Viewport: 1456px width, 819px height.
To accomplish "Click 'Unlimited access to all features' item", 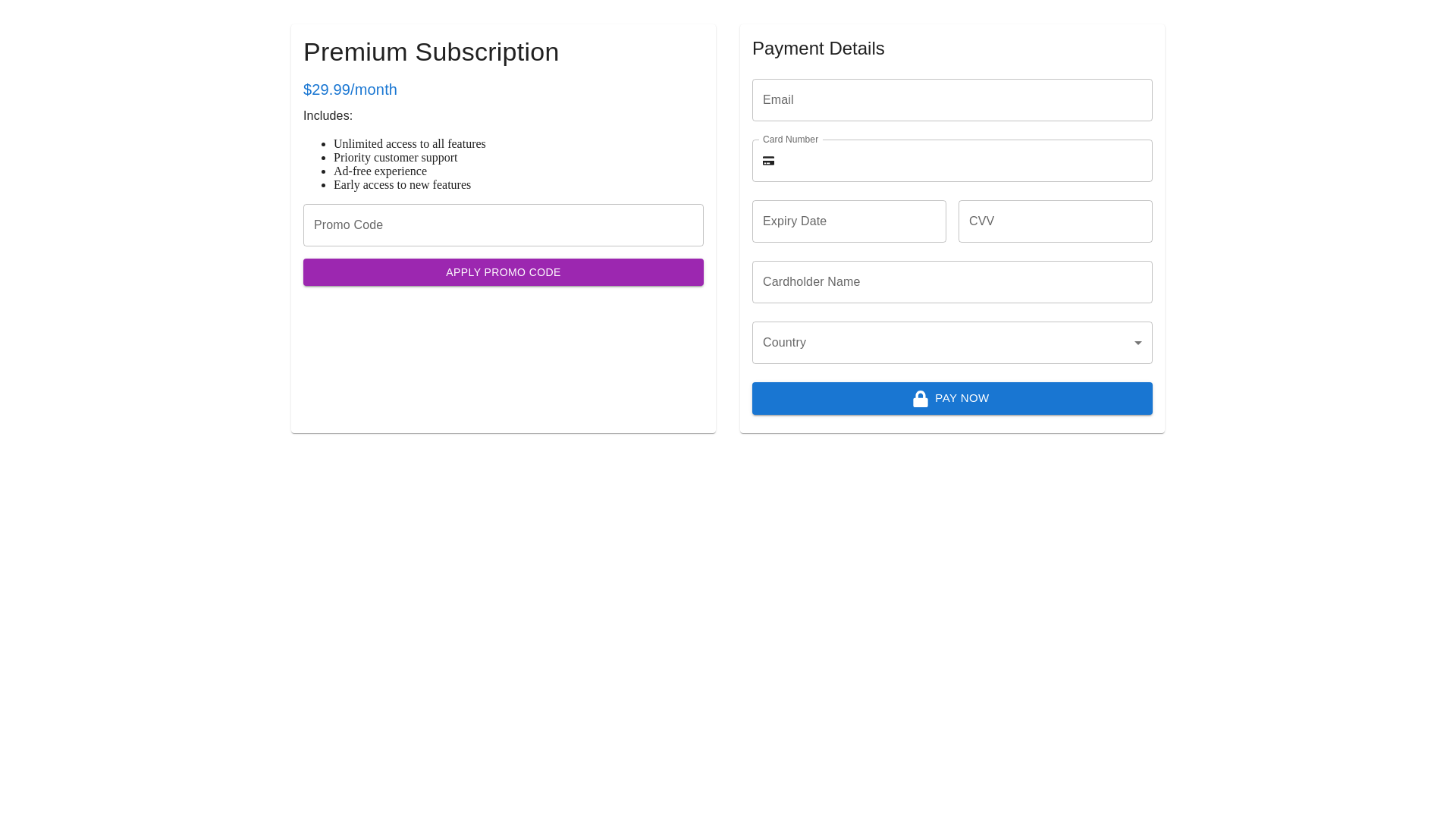I will coord(409,144).
